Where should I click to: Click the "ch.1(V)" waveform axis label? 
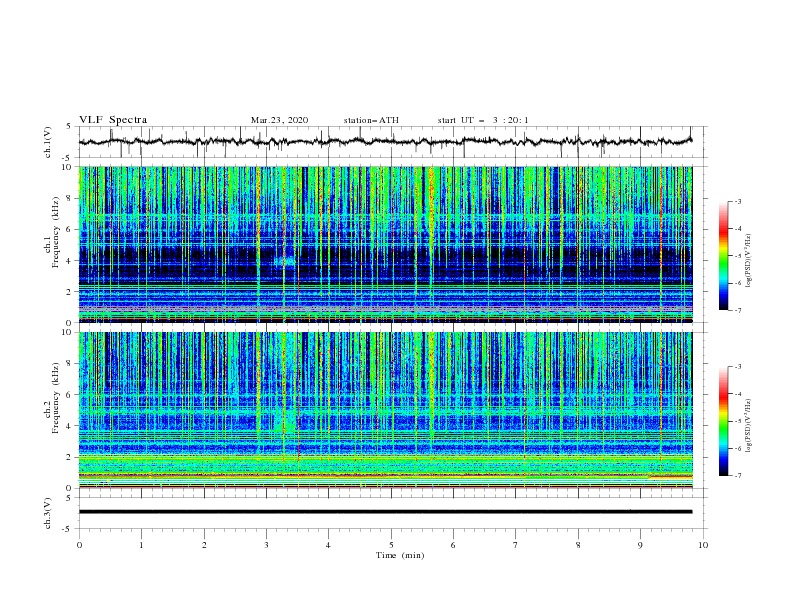click(48, 142)
